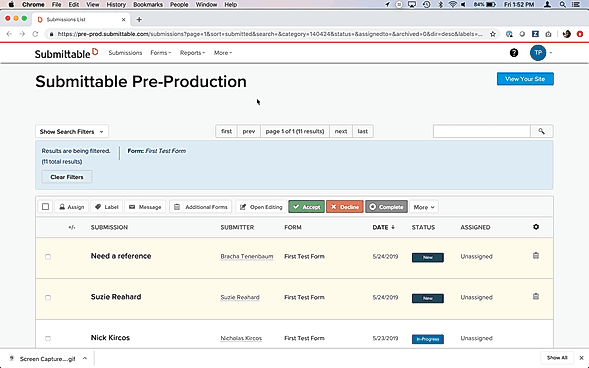Reload the page in Chrome
This screenshot has width=589, height=368.
coord(35,34)
